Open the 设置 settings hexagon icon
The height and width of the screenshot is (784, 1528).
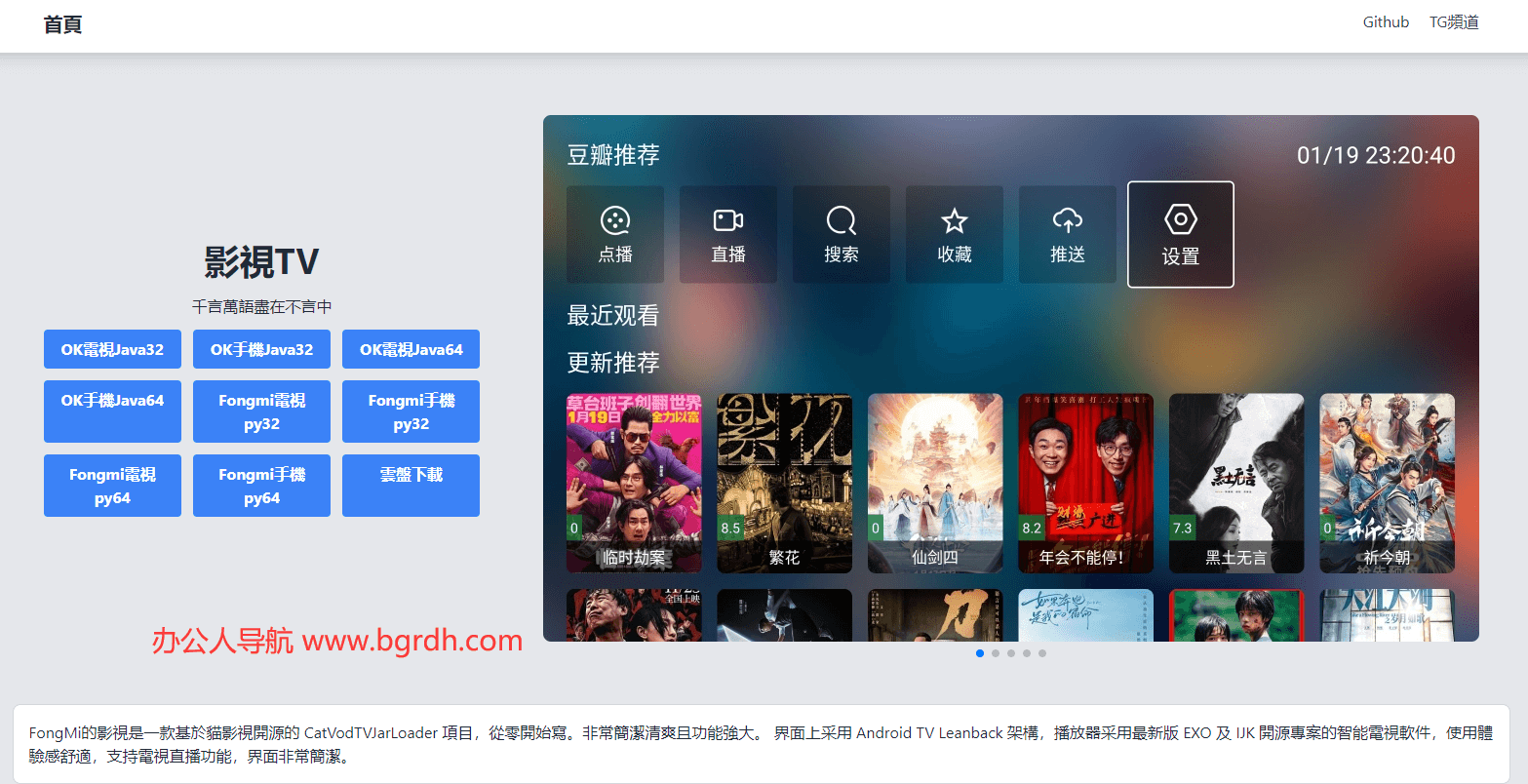[x=1180, y=220]
